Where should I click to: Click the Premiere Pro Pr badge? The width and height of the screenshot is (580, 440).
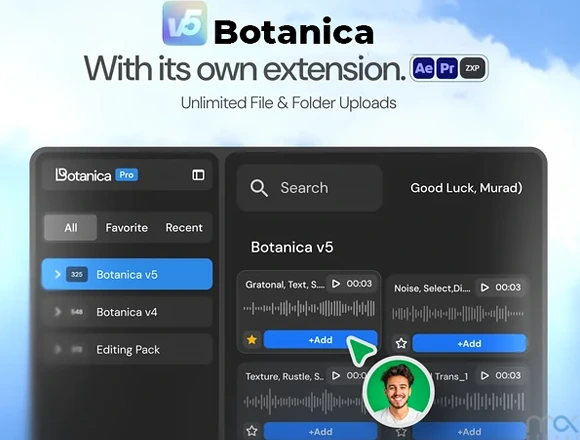pyautogui.click(x=447, y=68)
